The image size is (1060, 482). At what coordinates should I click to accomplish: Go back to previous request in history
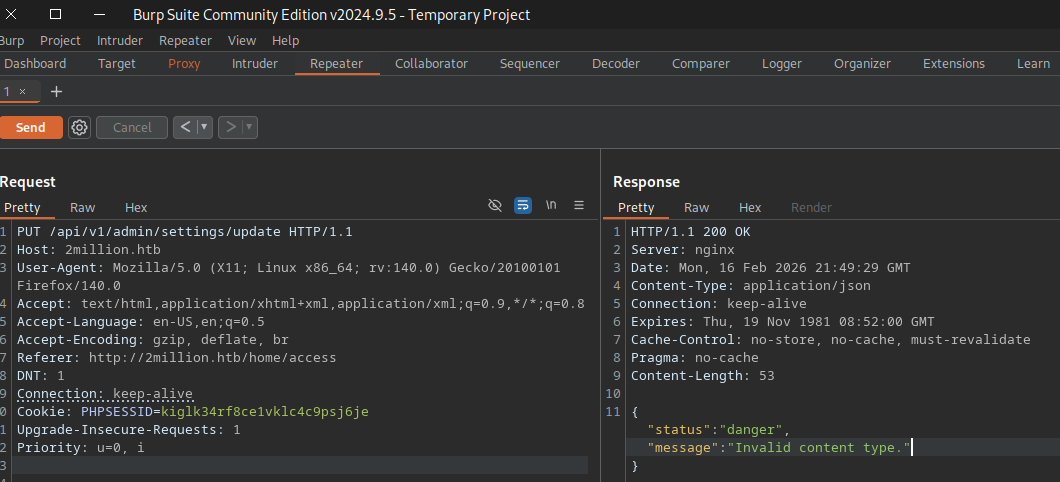pyautogui.click(x=185, y=127)
